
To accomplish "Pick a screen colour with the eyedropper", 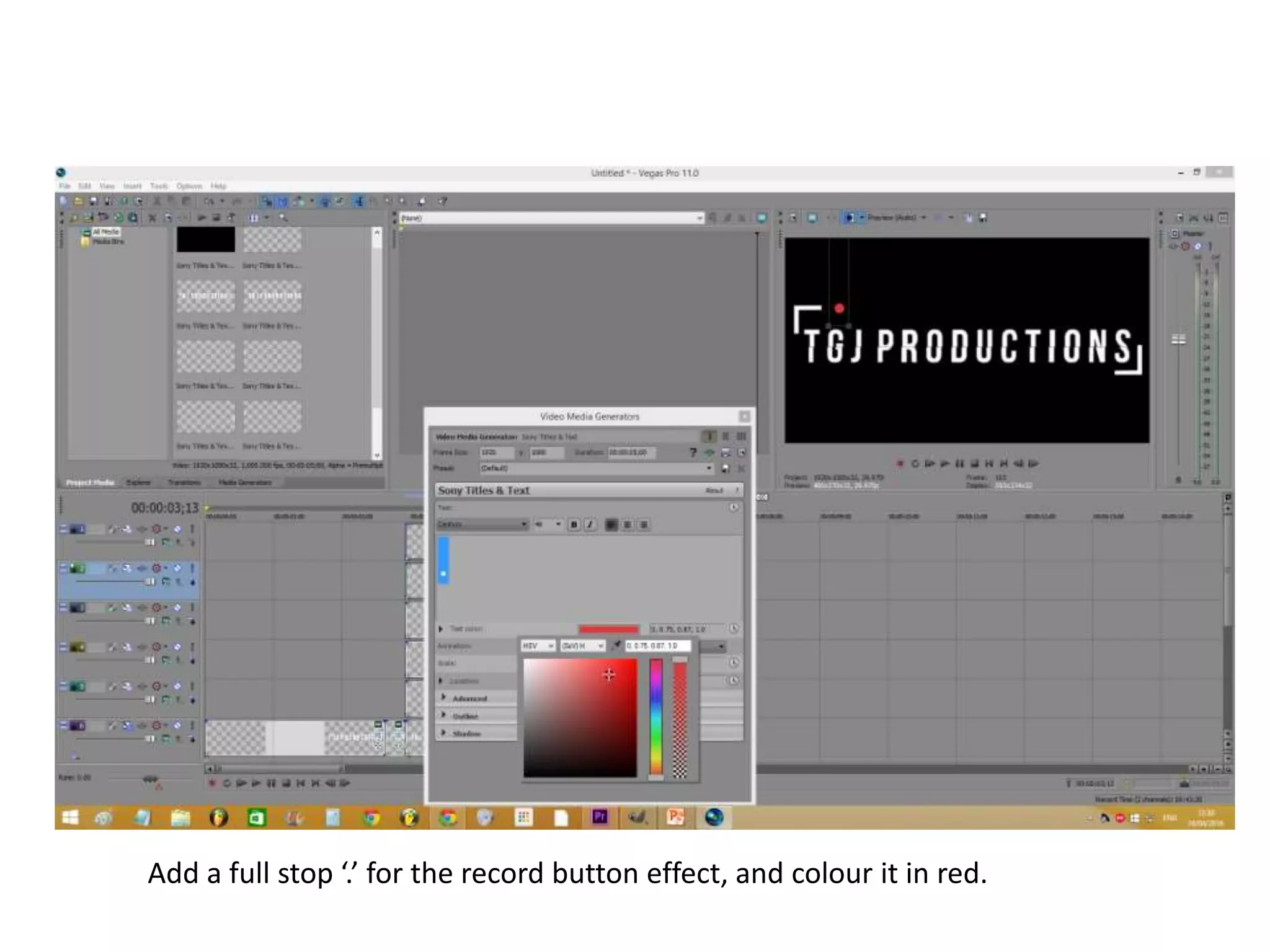I will (616, 646).
